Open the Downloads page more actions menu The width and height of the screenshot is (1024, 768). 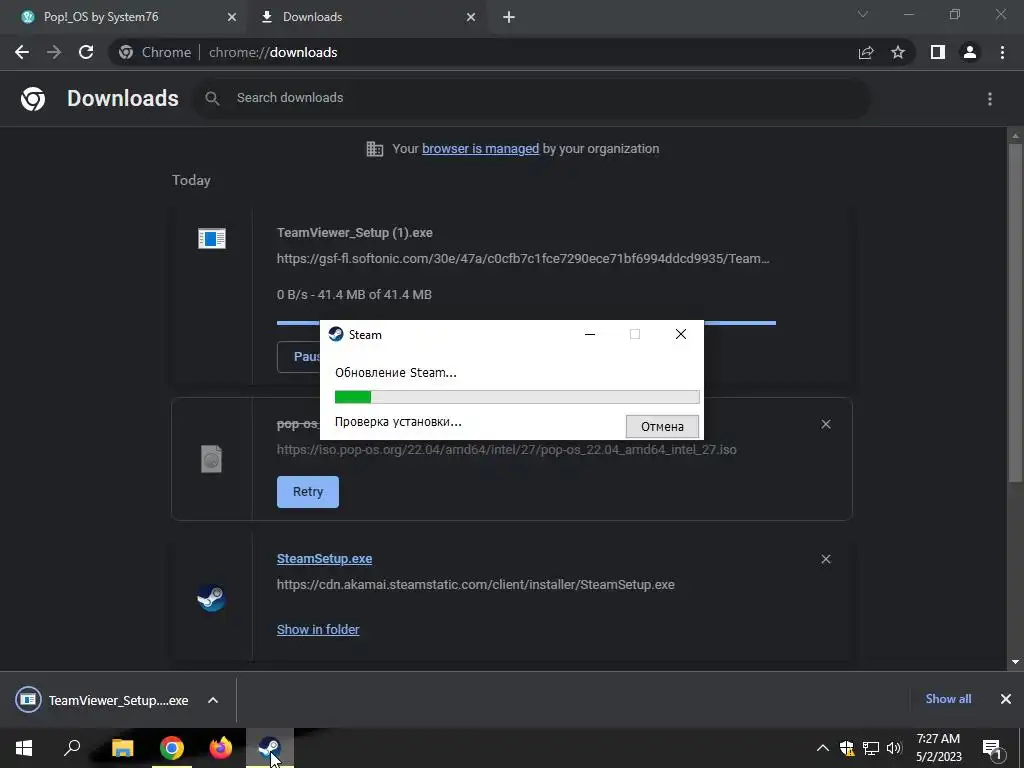[x=990, y=99]
